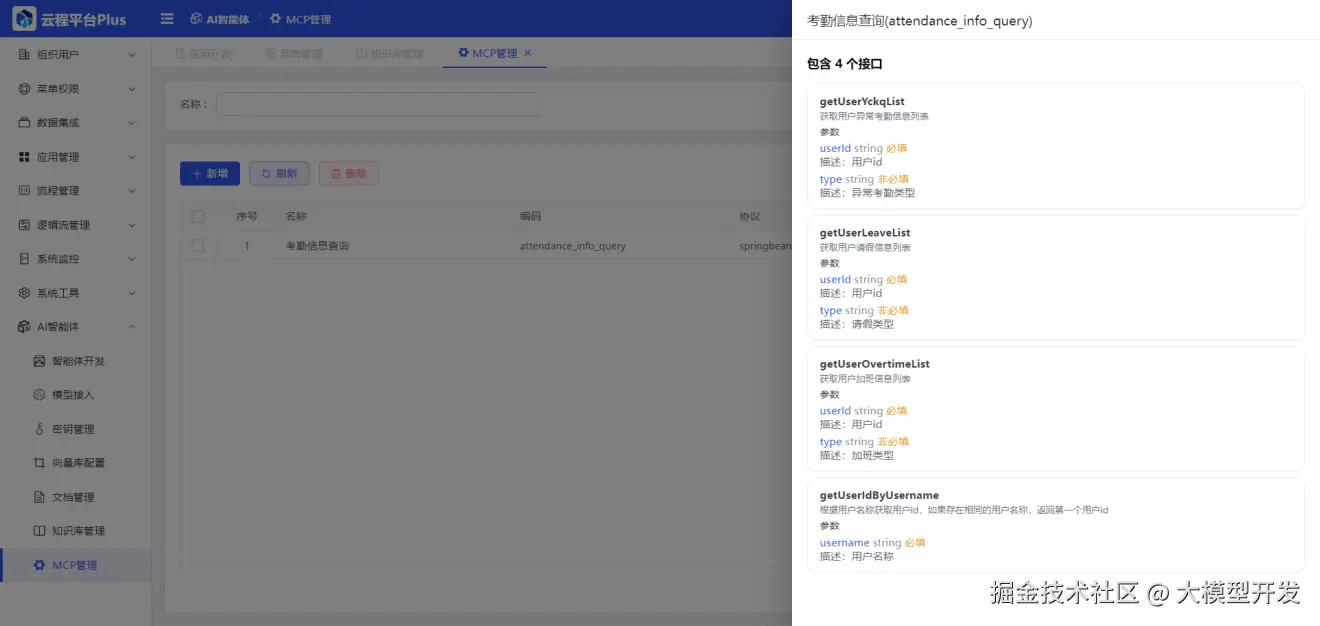Tick the checkbox for row 考勤信息查询
The image size is (1320, 626).
(x=198, y=245)
